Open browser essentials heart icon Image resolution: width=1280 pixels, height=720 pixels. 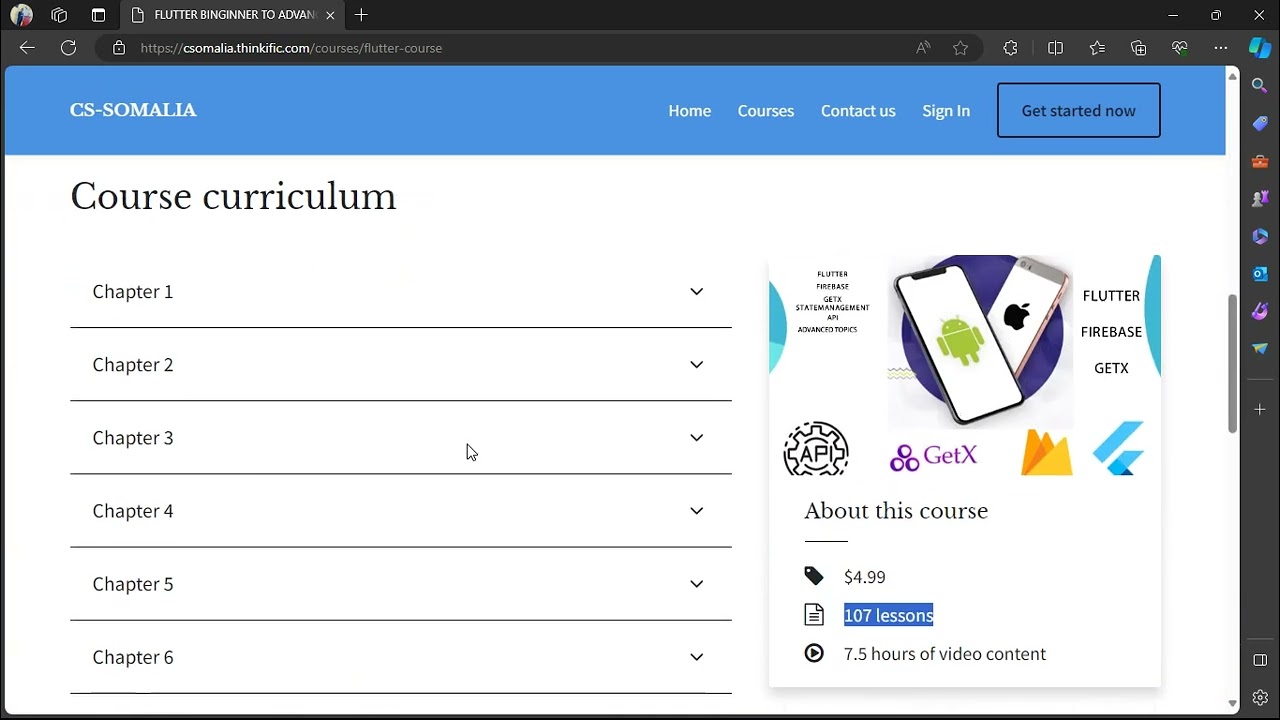click(1179, 48)
